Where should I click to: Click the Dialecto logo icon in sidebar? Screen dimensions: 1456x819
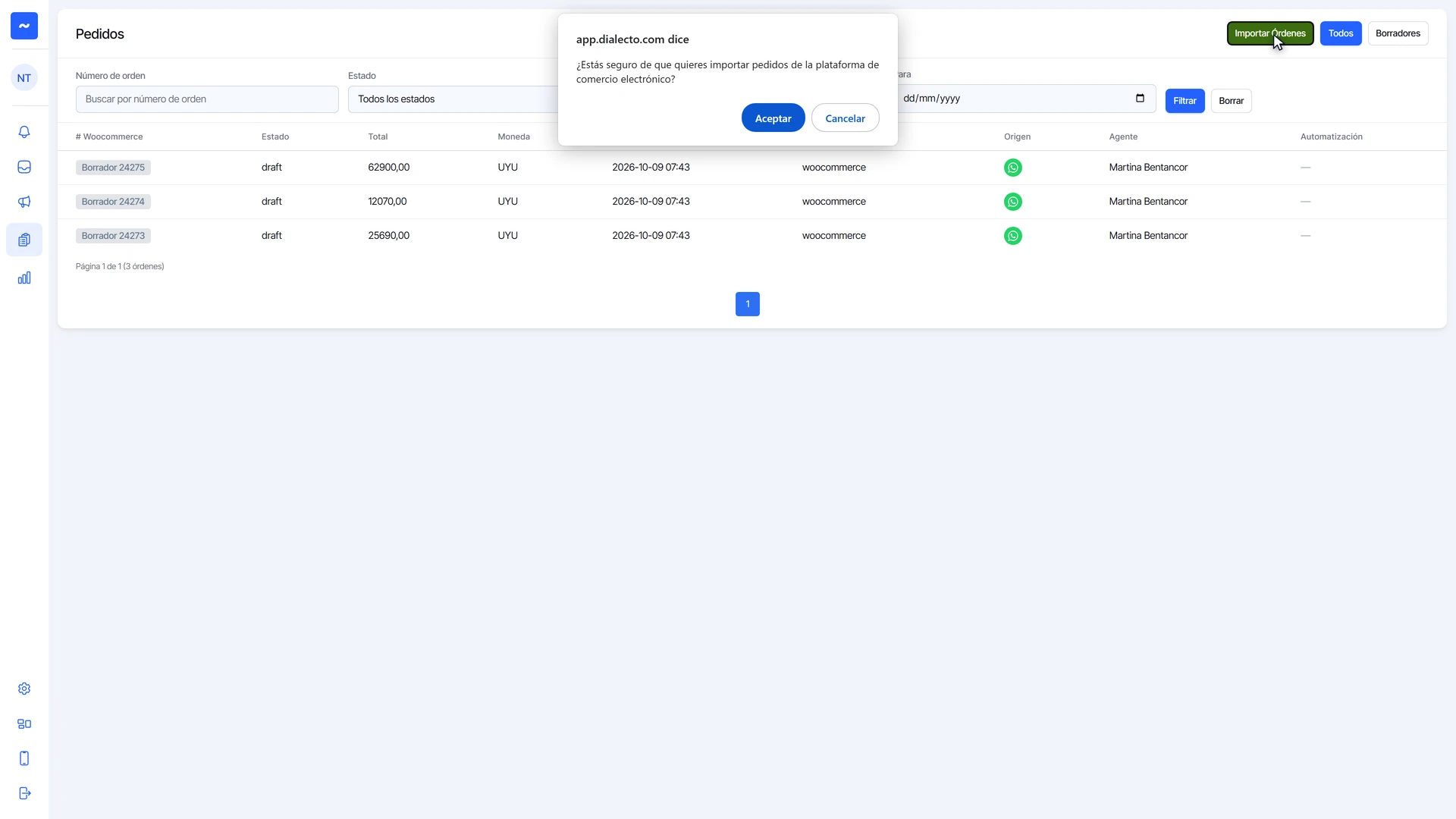click(x=24, y=26)
